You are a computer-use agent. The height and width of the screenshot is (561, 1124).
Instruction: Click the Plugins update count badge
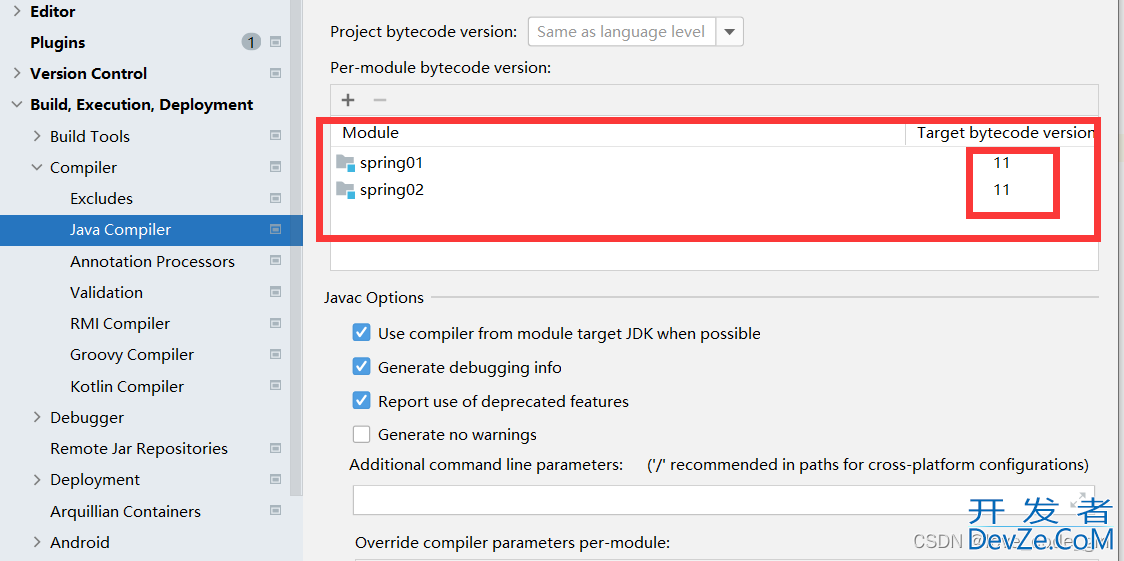click(x=251, y=42)
